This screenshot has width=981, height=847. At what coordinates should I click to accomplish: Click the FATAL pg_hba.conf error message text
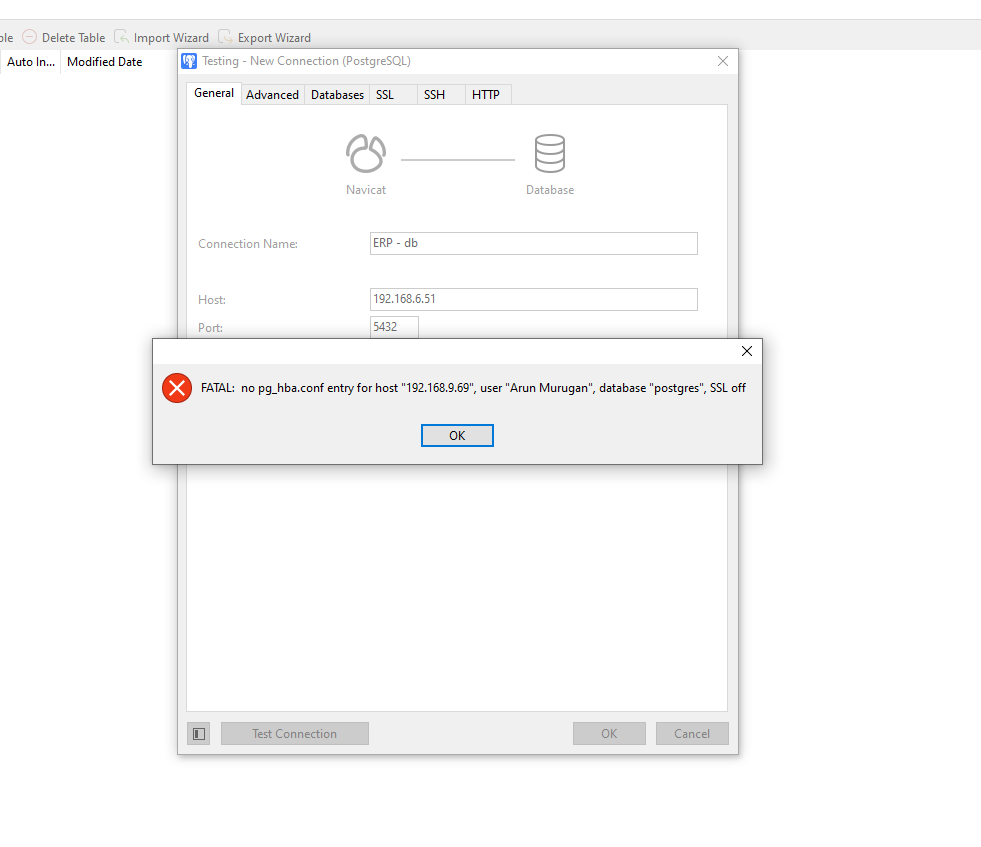[x=473, y=388]
